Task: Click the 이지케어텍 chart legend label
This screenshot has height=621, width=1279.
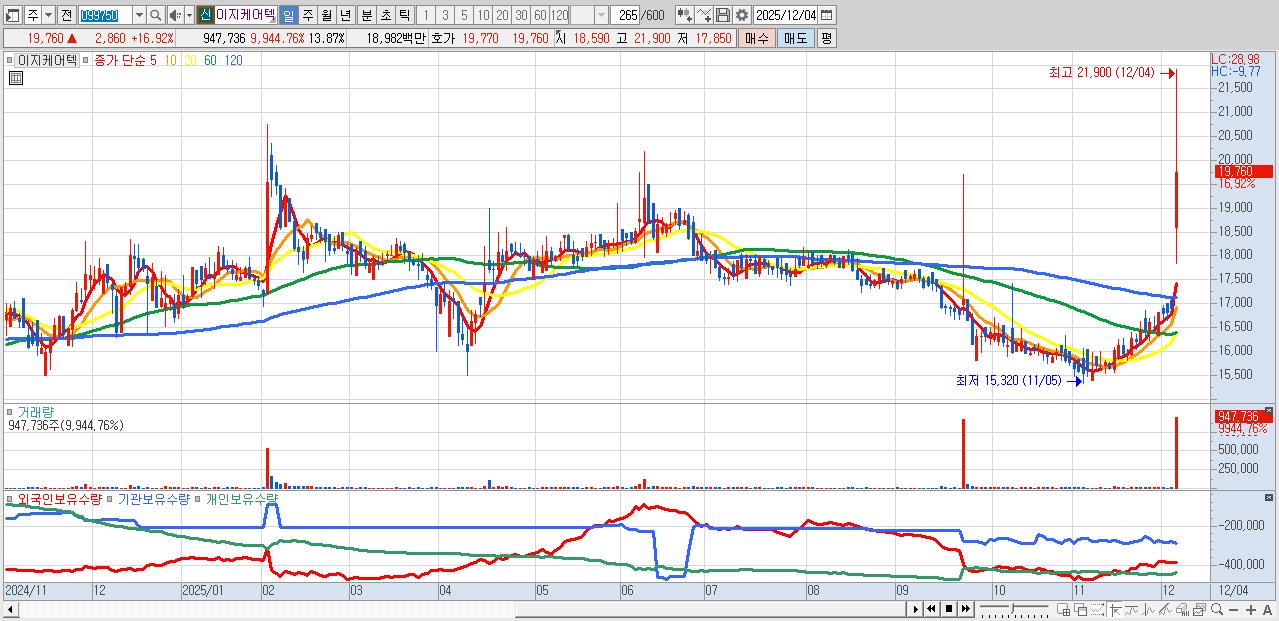Action: [x=47, y=60]
